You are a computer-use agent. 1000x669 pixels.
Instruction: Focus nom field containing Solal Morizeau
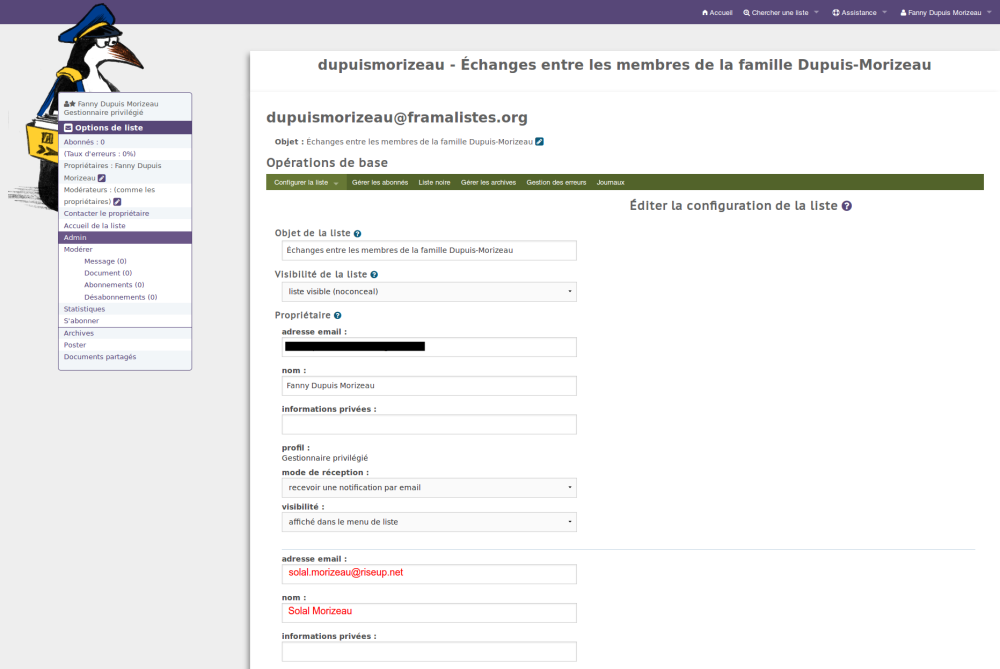tap(429, 613)
